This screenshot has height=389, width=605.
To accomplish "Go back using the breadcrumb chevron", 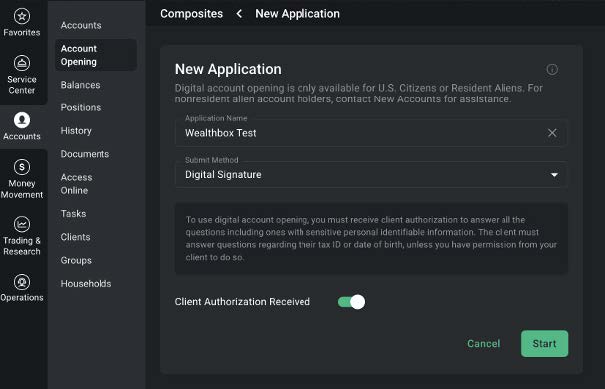I will coord(239,14).
